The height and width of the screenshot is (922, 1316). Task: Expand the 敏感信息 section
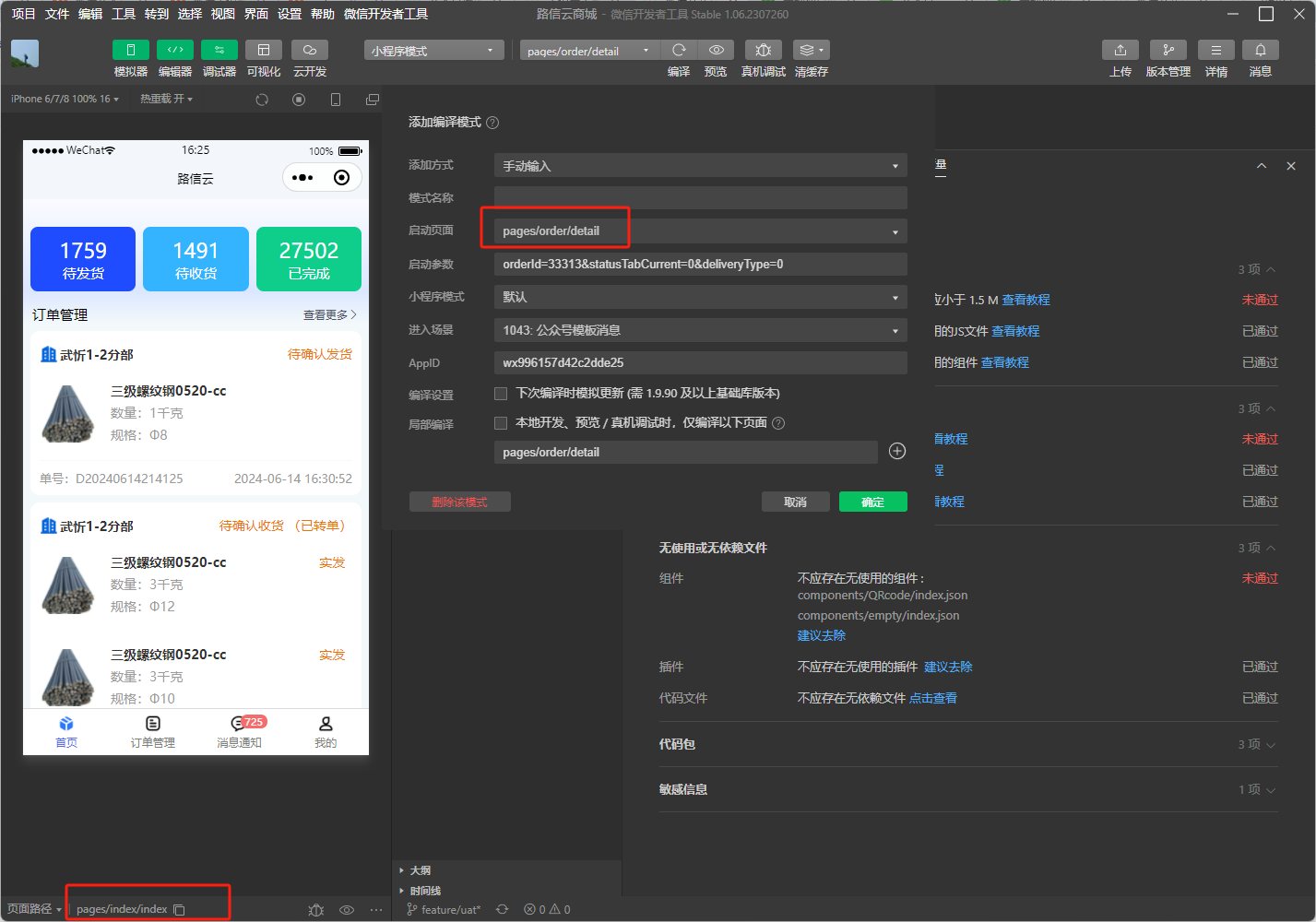tap(968, 789)
